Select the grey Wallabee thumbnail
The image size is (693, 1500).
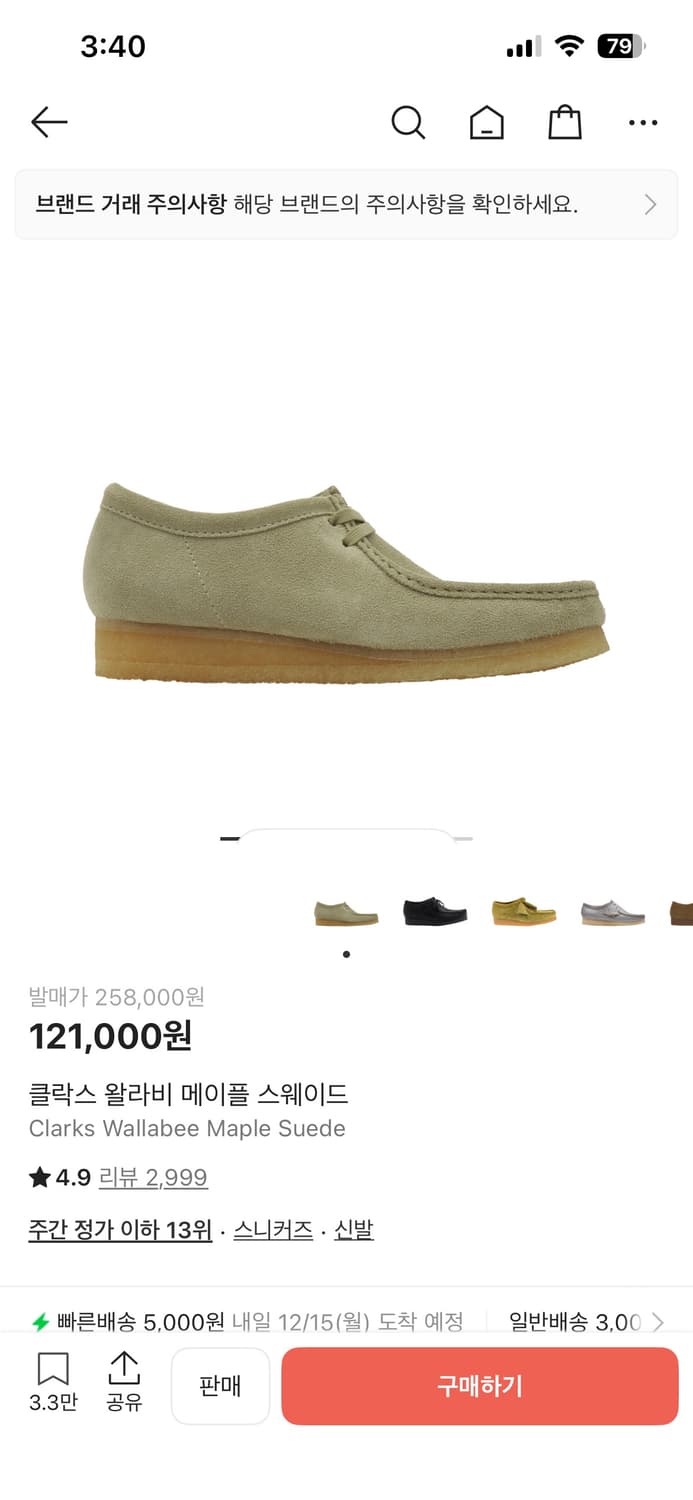pos(613,912)
